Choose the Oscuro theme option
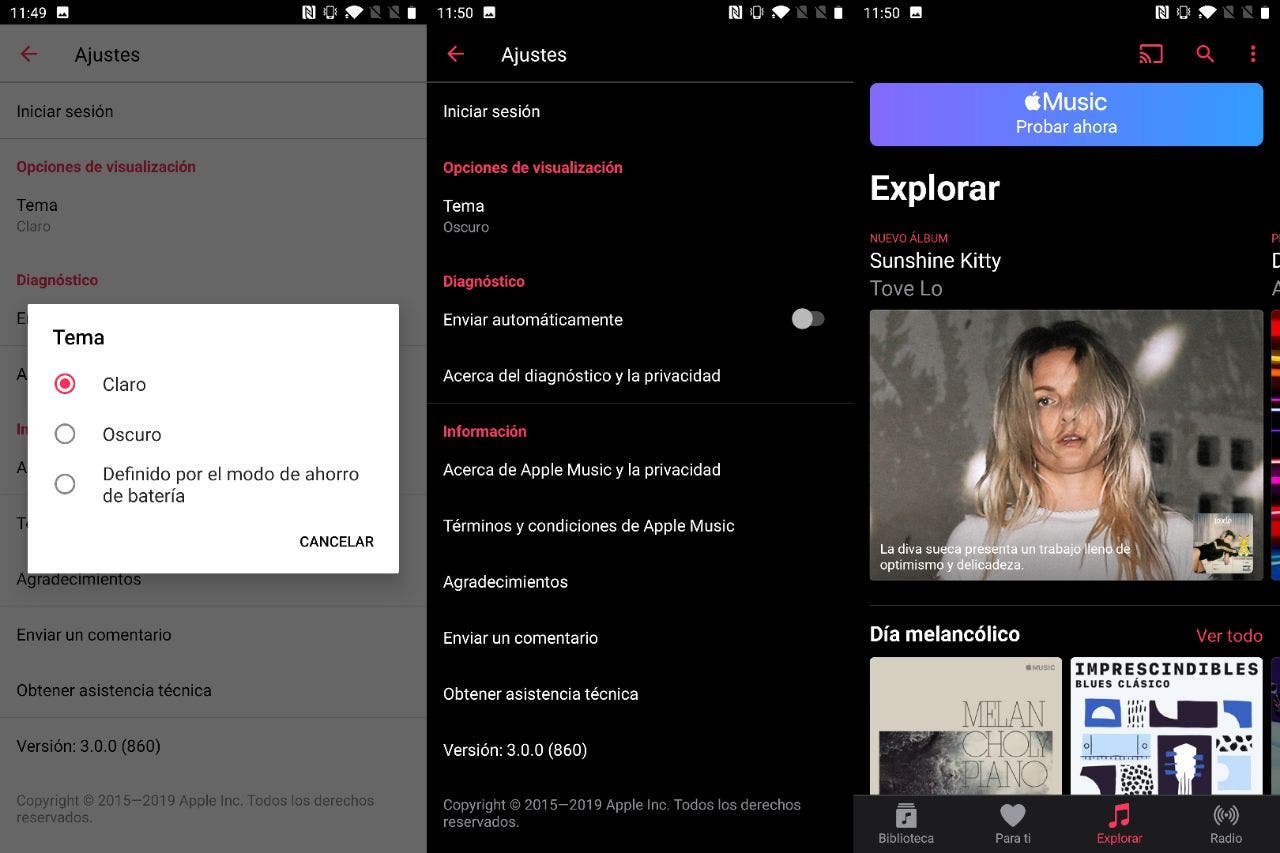 click(x=65, y=434)
